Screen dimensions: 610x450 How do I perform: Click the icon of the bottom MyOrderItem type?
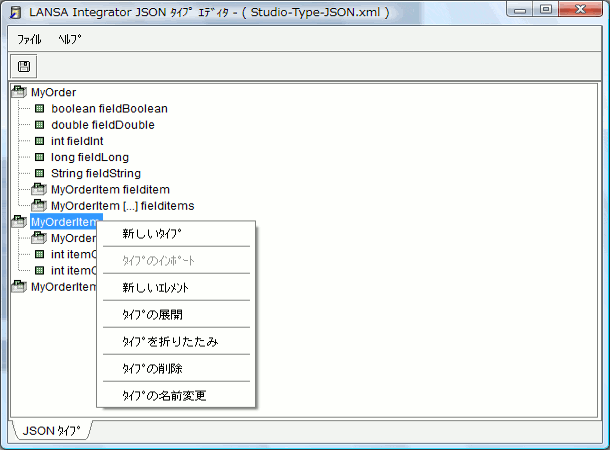click(19, 287)
